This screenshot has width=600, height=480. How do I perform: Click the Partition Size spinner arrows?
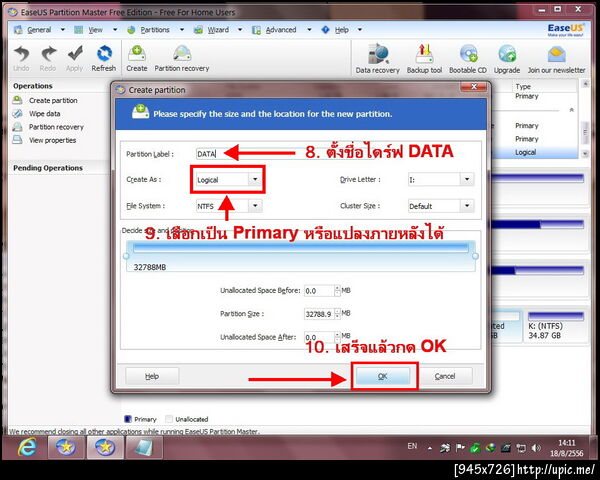(337, 314)
